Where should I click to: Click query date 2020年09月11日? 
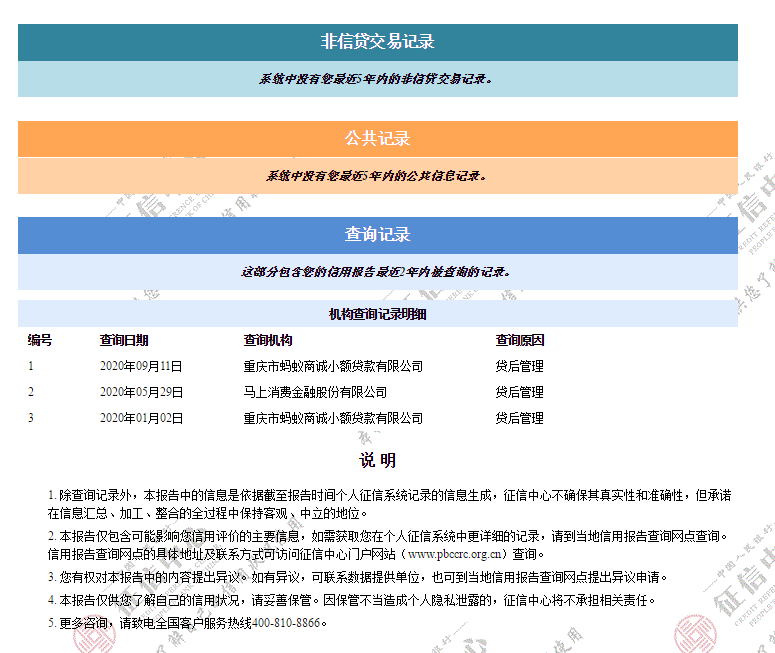tap(141, 366)
